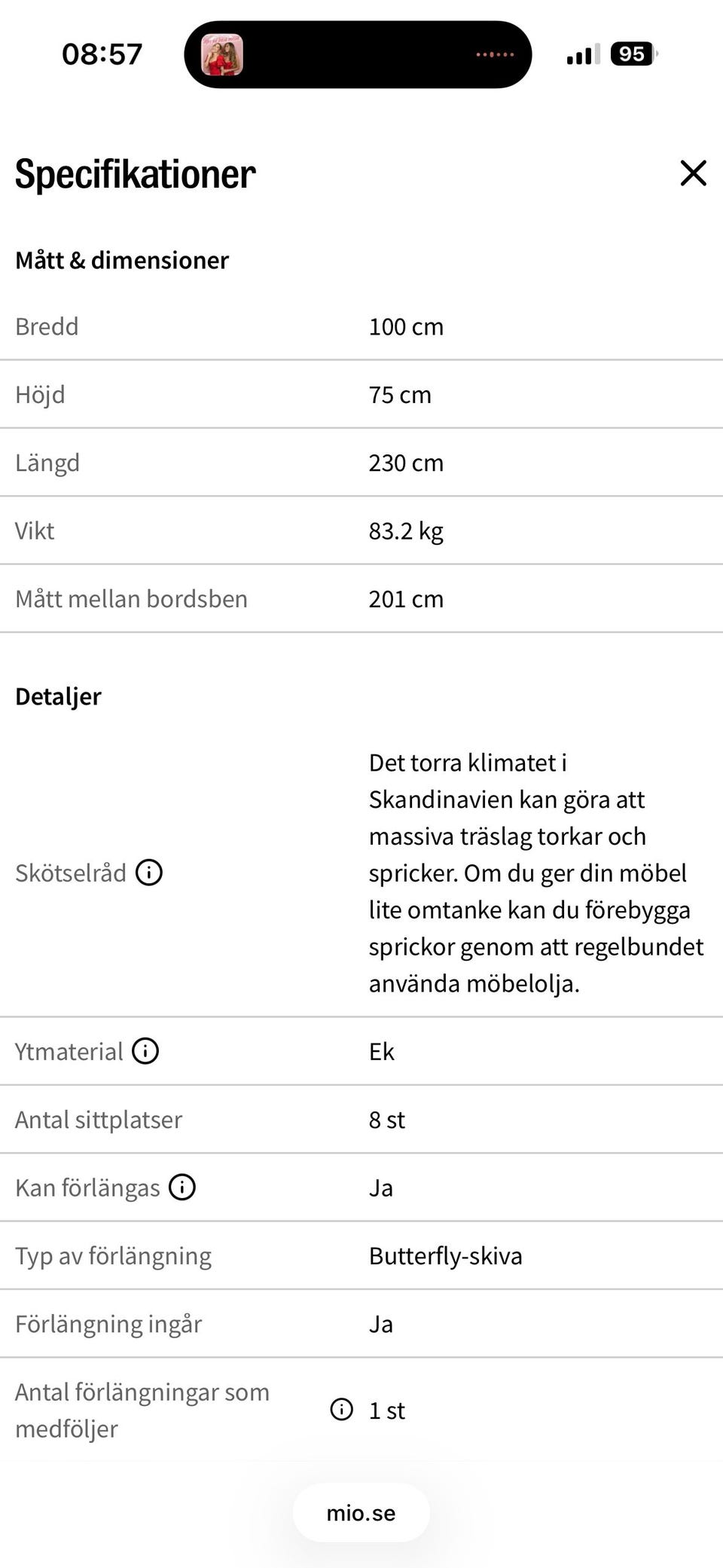Tap the Vikt 83.2 kg row

(x=361, y=530)
